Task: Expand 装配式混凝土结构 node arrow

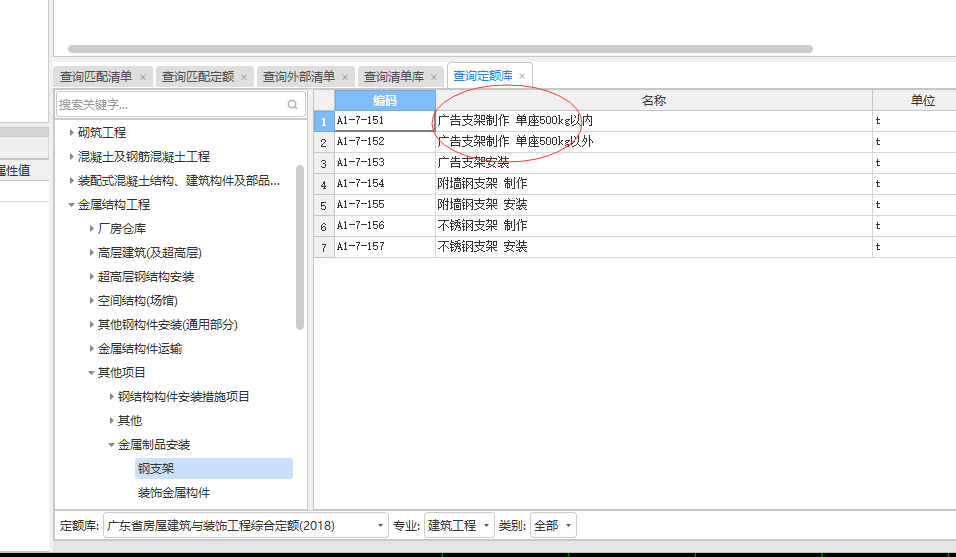Action: 71,180
